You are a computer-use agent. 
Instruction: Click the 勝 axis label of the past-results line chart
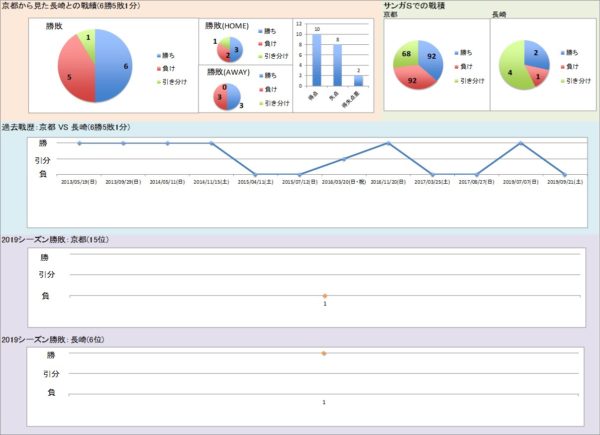pos(43,143)
